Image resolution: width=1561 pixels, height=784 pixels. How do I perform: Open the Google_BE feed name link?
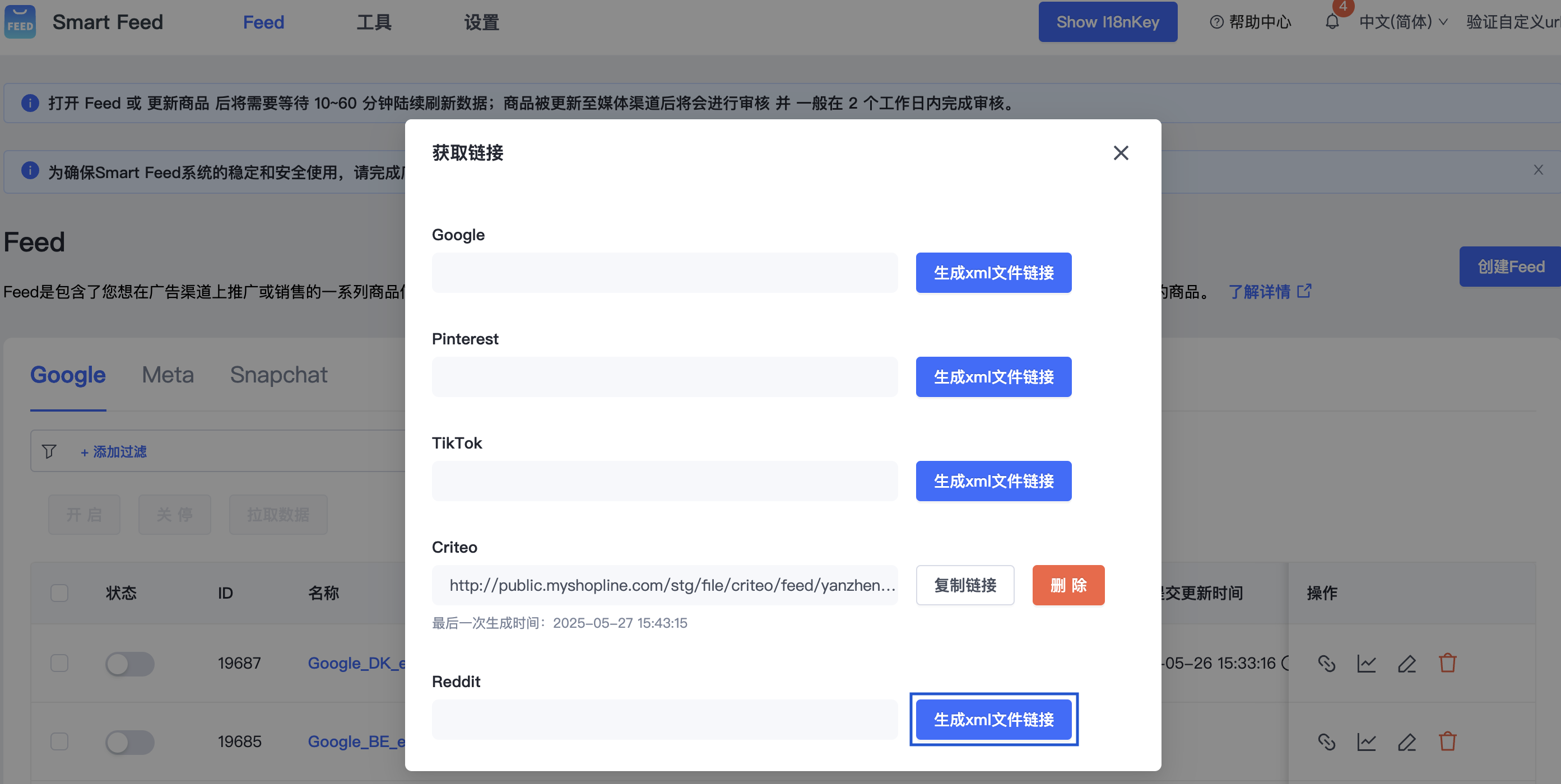[x=356, y=741]
